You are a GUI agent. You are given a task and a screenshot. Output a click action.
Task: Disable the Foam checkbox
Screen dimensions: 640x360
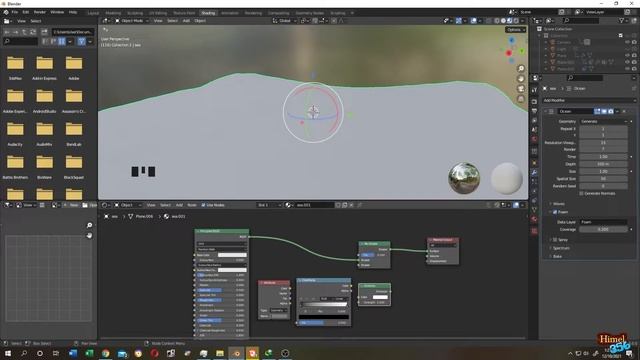pyautogui.click(x=555, y=212)
